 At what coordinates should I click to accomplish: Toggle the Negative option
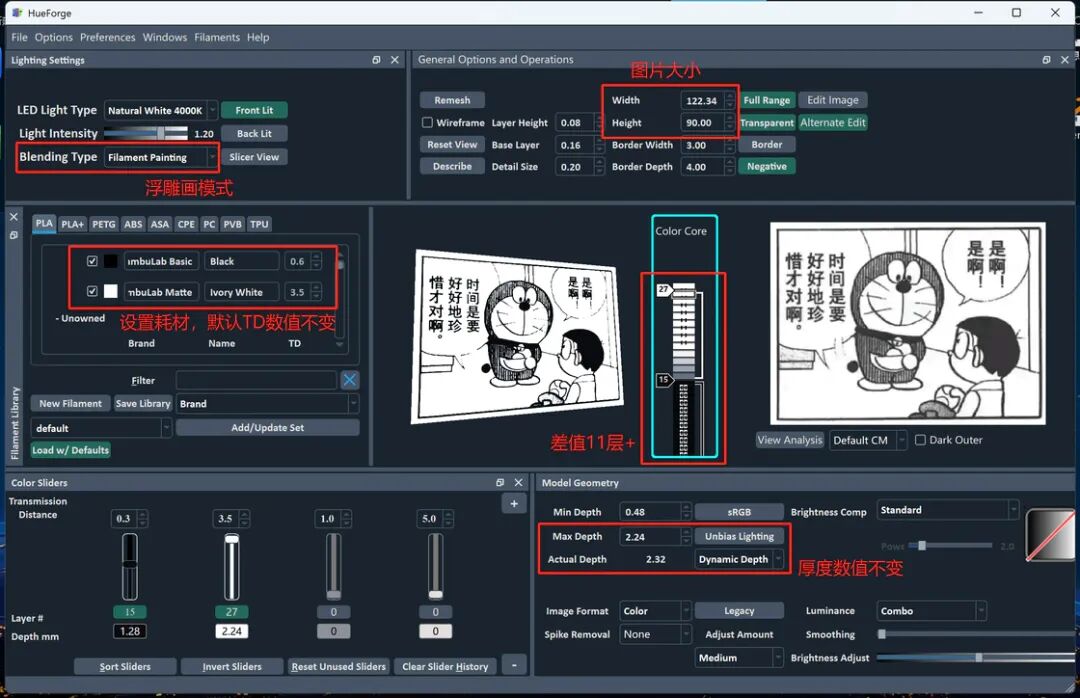click(x=767, y=166)
